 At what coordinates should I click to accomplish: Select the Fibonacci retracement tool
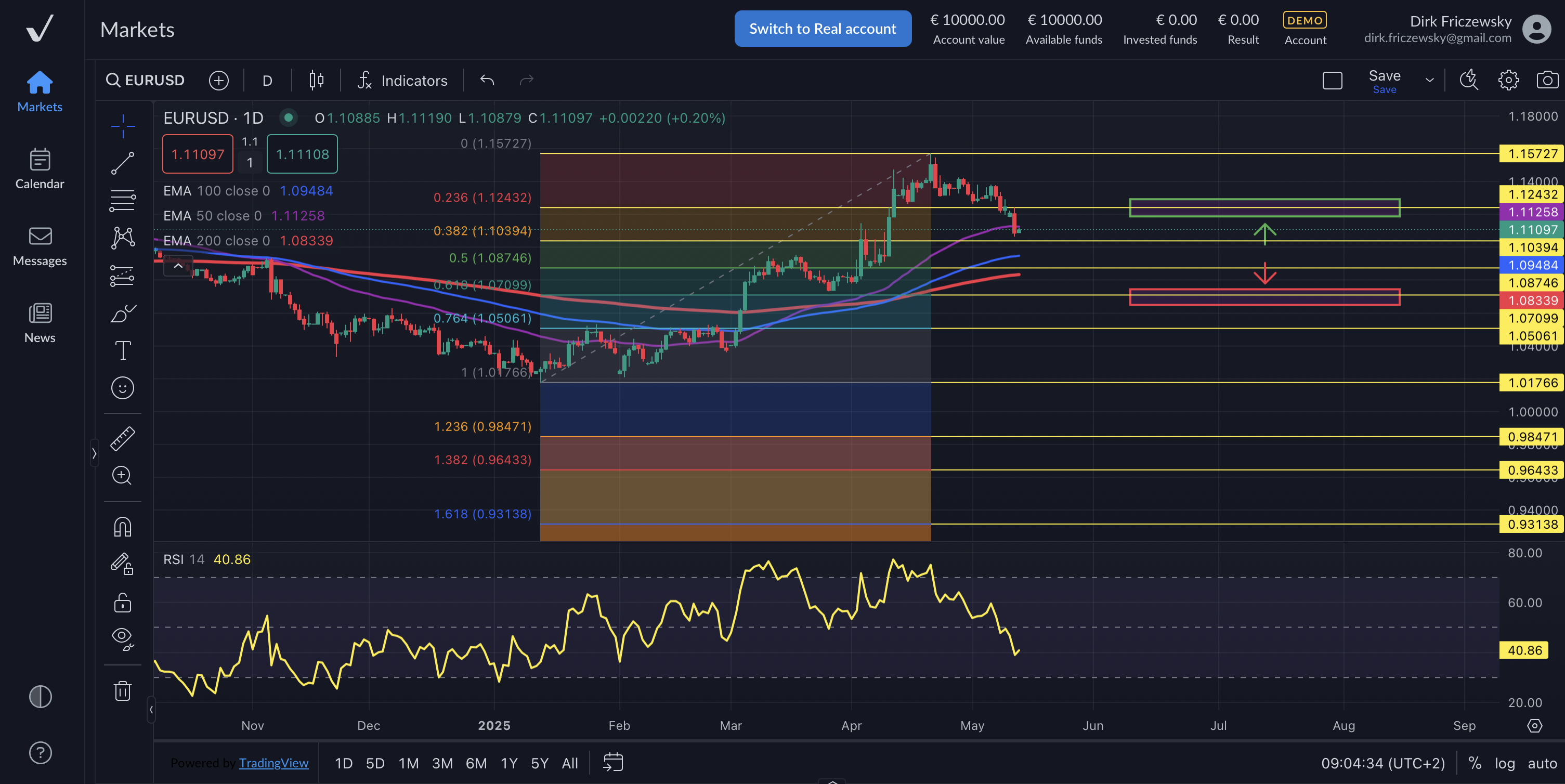tap(122, 200)
